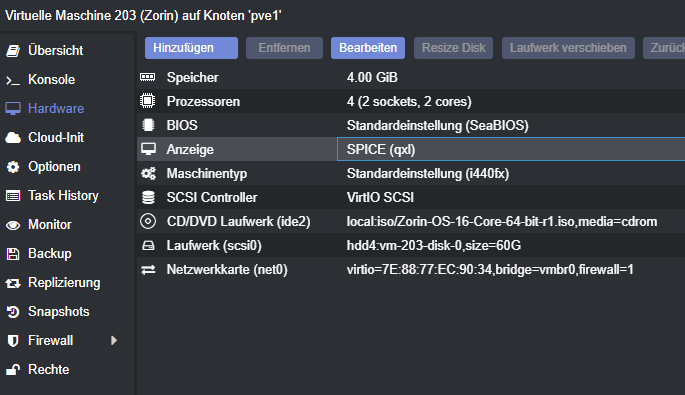Image resolution: width=685 pixels, height=395 pixels.
Task: Click the Resize Disk button
Action: [x=453, y=48]
